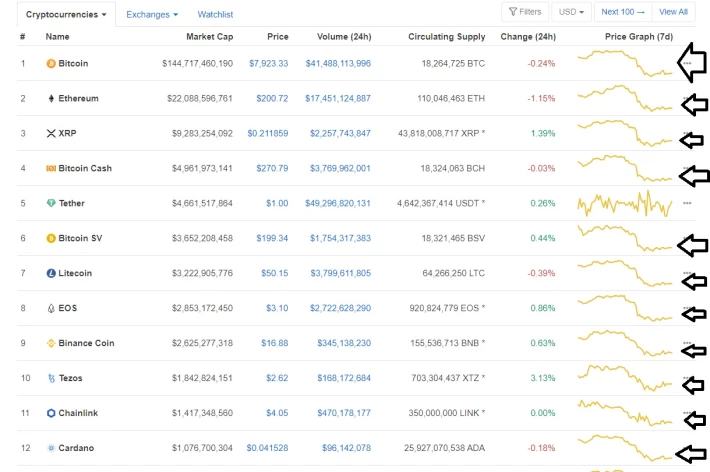Click the Bitcoin SV logo icon
The width and height of the screenshot is (710, 472).
click(x=51, y=238)
